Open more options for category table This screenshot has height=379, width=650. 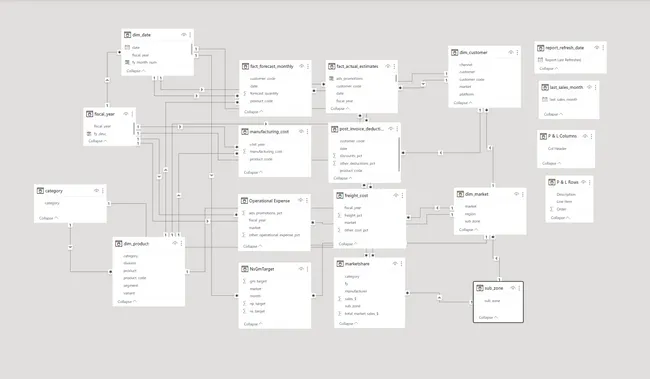(103, 191)
